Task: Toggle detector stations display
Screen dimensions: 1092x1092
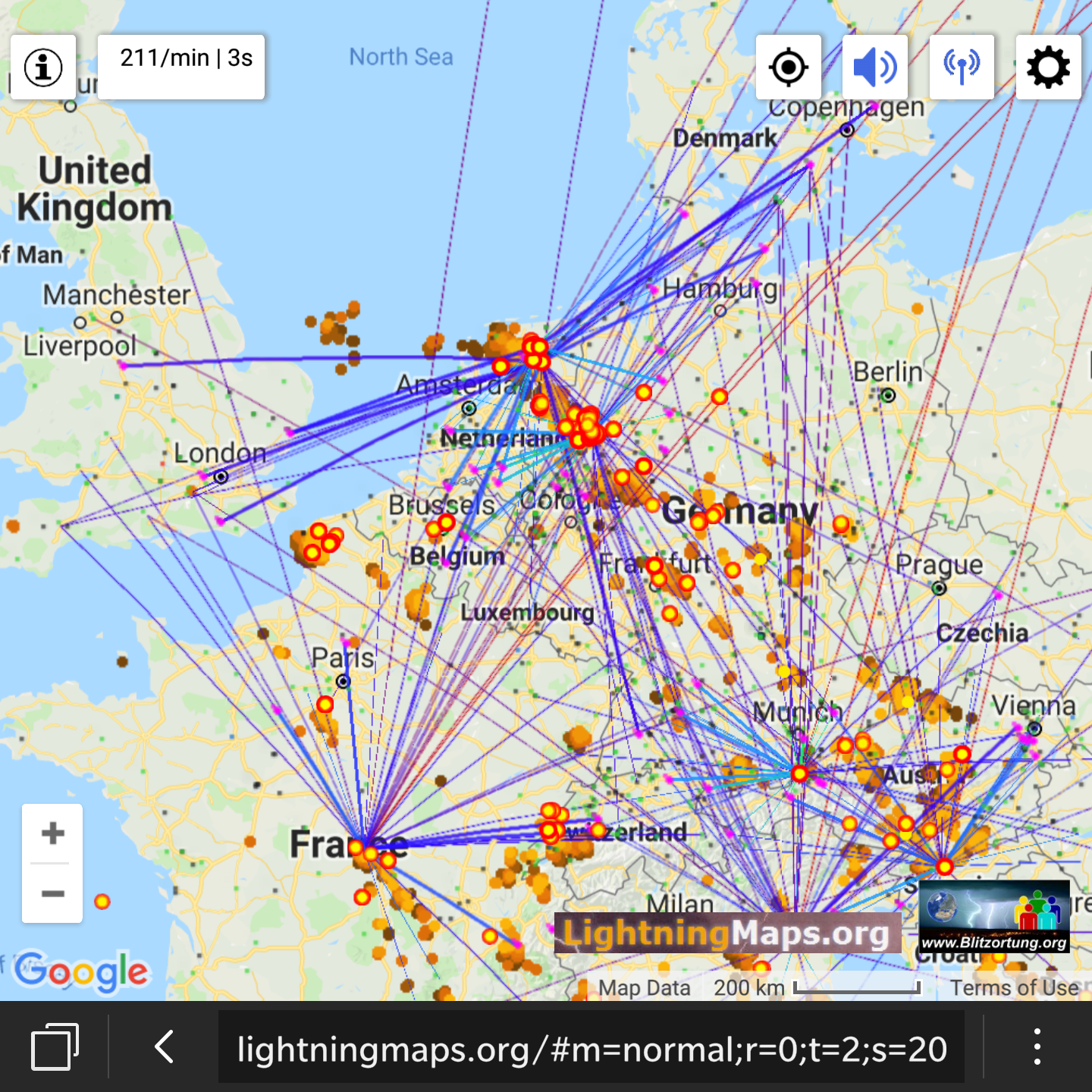Action: [x=962, y=67]
